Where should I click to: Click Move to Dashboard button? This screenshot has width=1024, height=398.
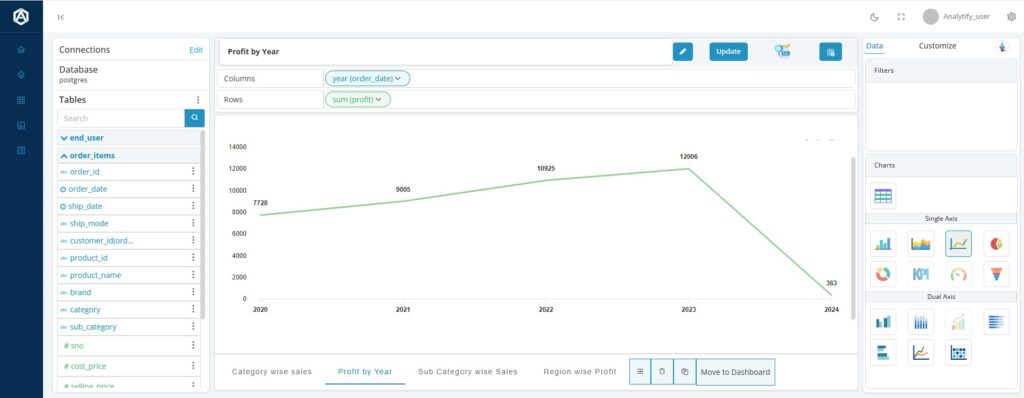tap(735, 371)
